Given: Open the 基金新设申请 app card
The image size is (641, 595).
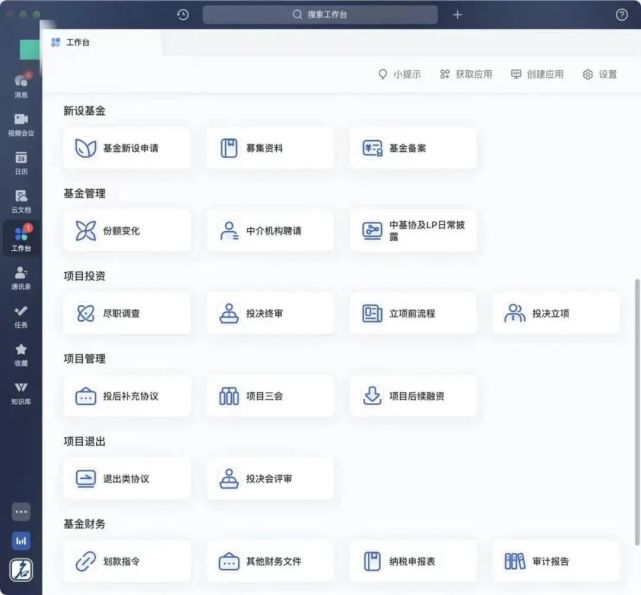Looking at the screenshot, I should 127,148.
